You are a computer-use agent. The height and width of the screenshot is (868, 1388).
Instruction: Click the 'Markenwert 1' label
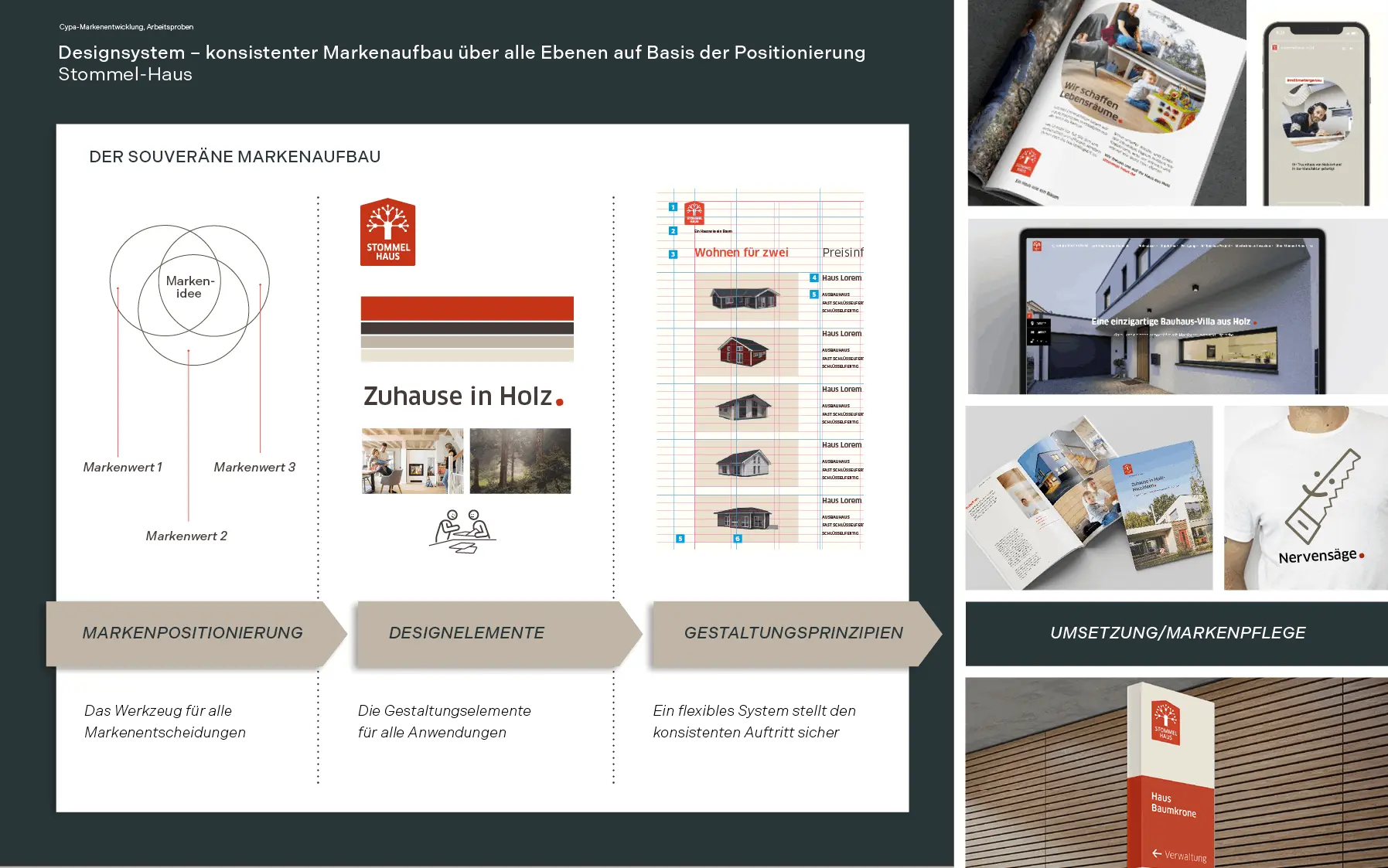tap(123, 467)
